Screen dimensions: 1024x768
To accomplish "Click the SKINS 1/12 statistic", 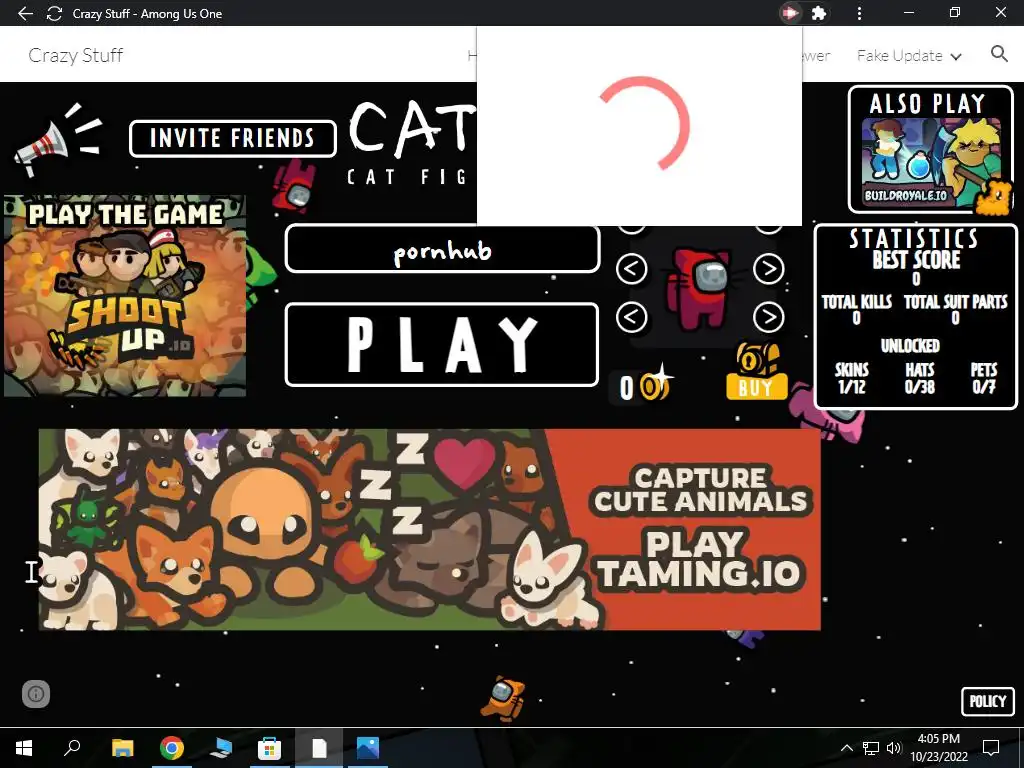I will [x=852, y=378].
